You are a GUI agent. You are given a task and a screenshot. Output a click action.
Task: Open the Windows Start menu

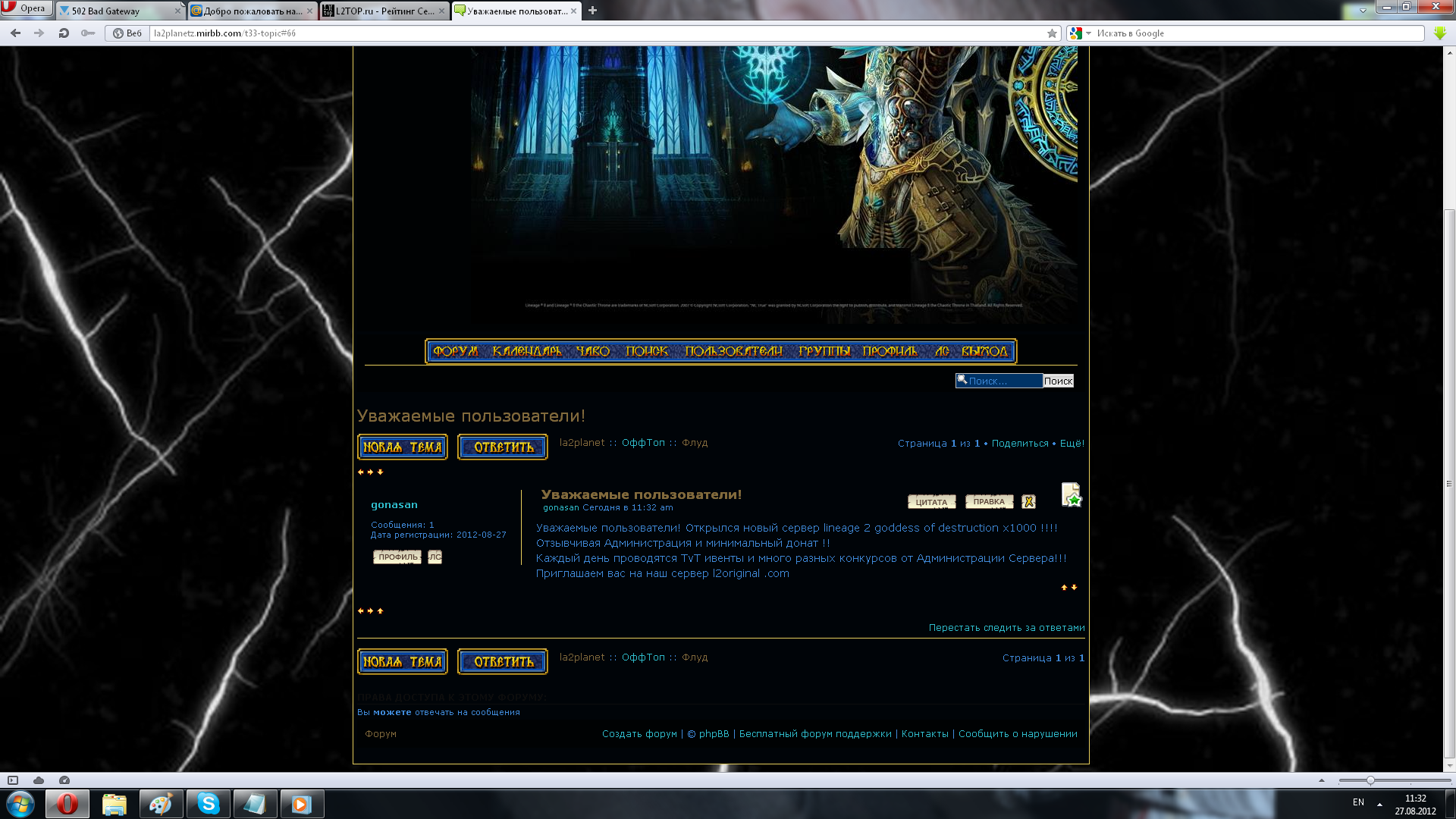click(x=20, y=803)
